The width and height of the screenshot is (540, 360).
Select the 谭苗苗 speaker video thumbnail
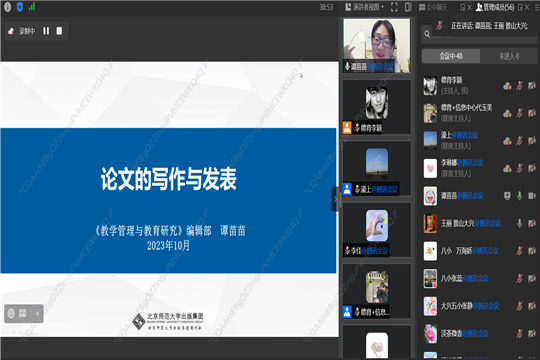377,45
